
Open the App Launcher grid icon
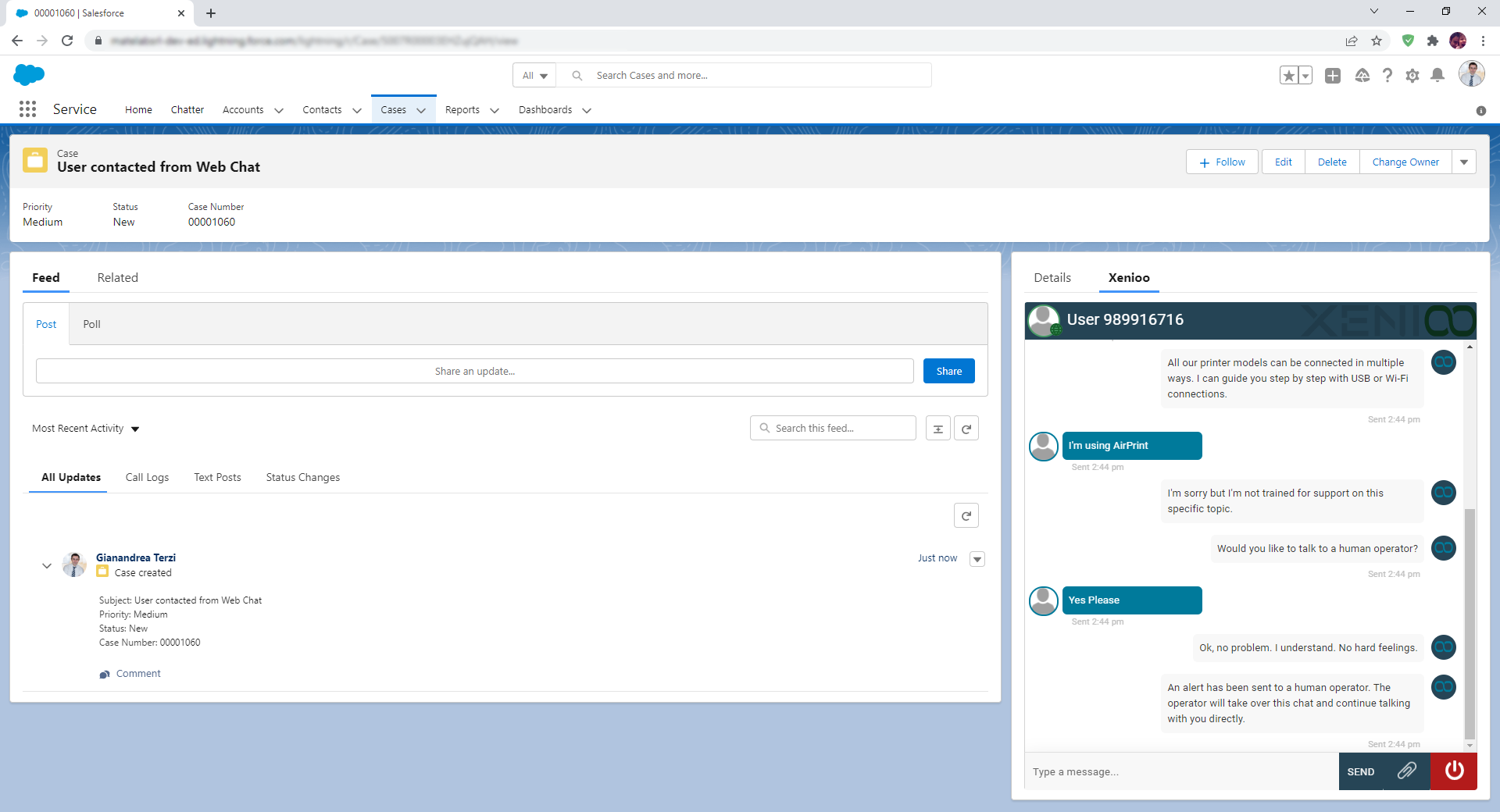coord(27,109)
